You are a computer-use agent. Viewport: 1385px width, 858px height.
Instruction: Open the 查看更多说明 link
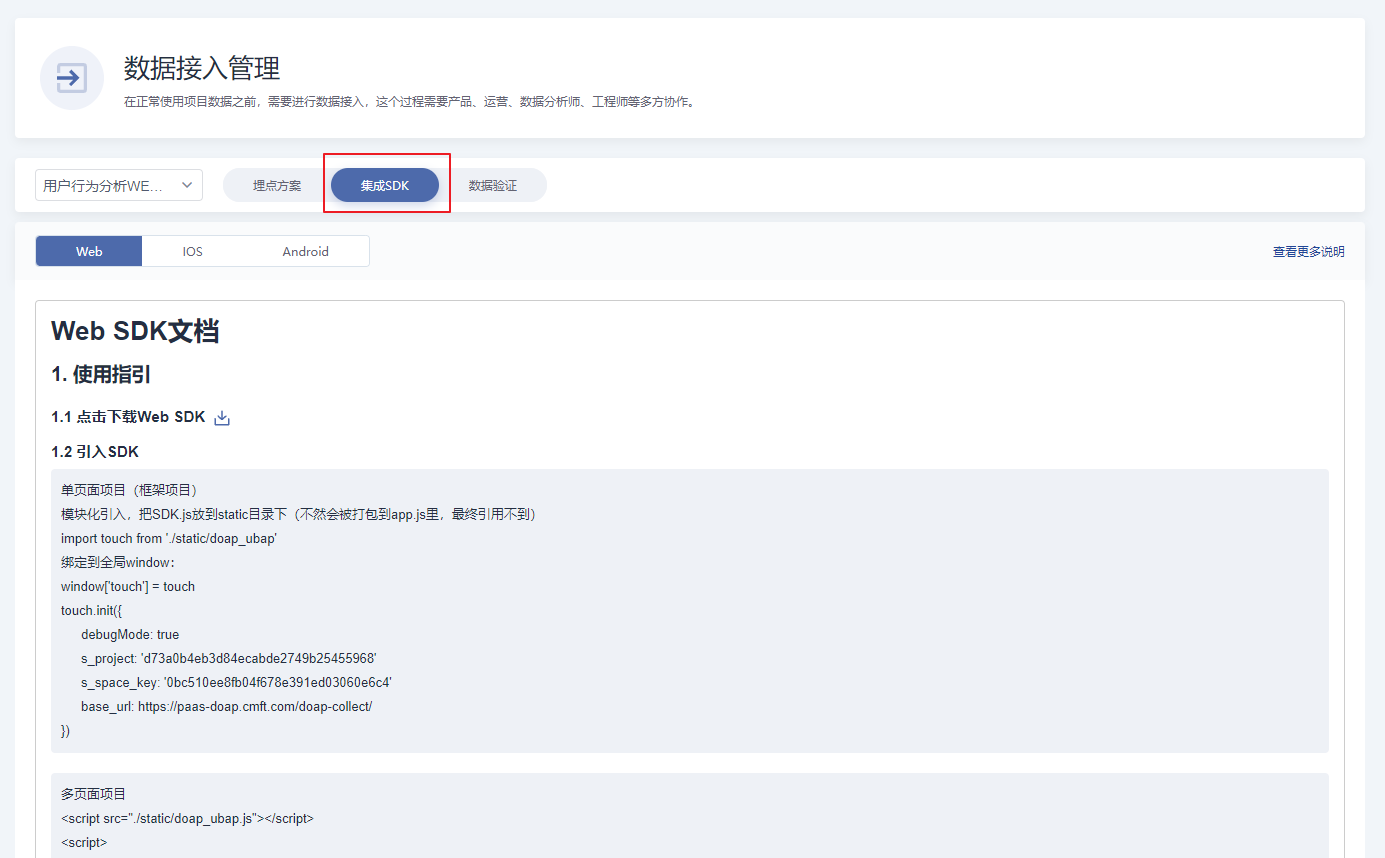[1308, 252]
